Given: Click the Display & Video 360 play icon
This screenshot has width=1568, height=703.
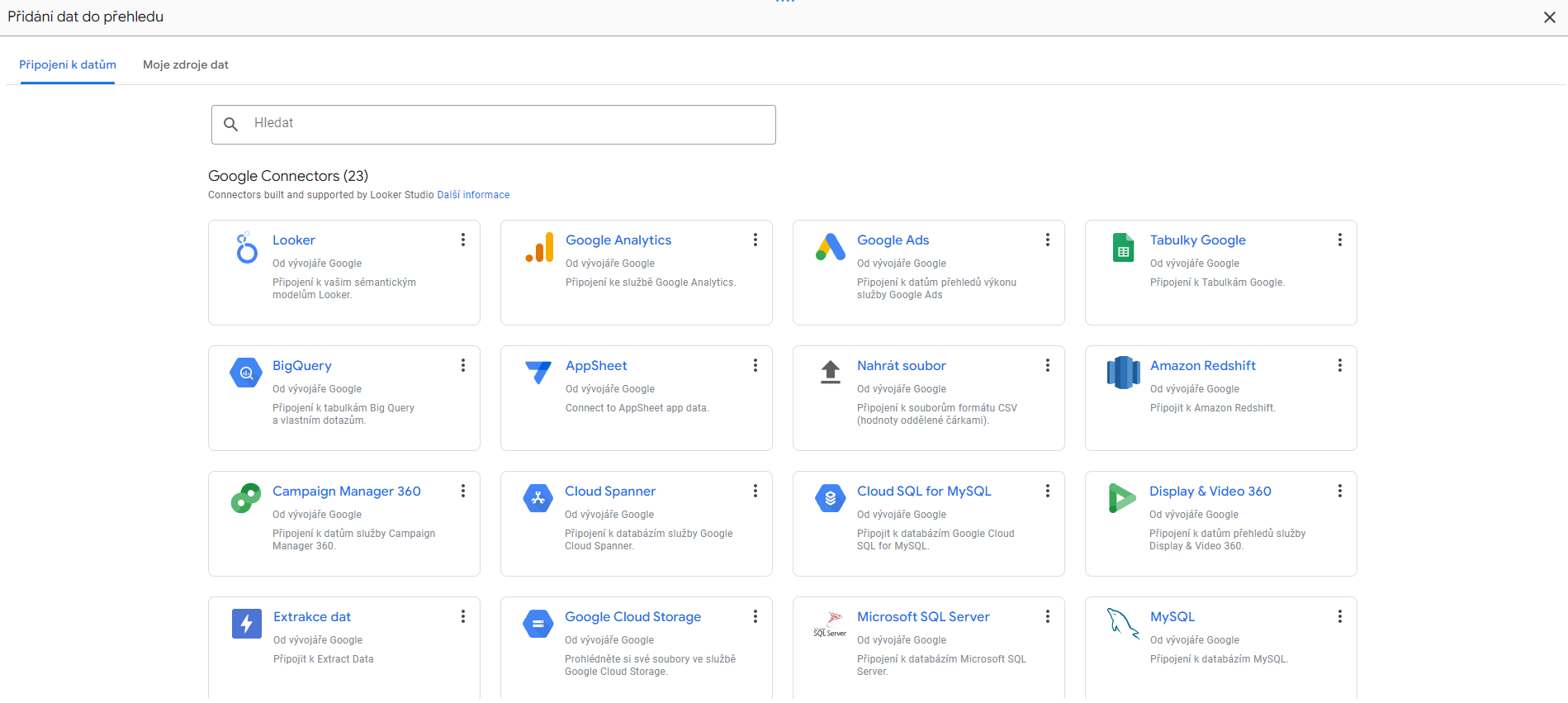Looking at the screenshot, I should coord(1122,498).
